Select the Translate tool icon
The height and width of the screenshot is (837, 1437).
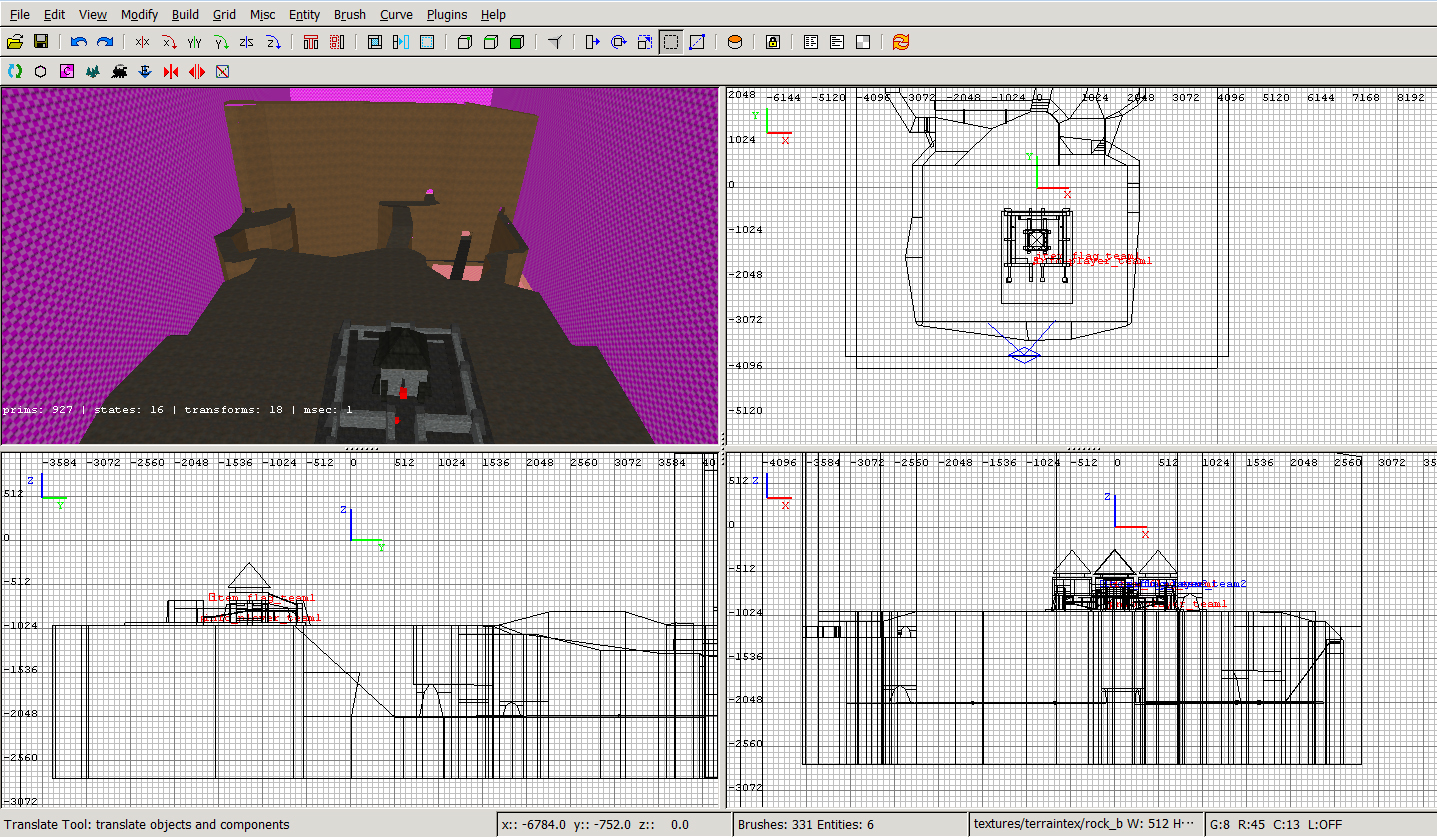tap(592, 42)
